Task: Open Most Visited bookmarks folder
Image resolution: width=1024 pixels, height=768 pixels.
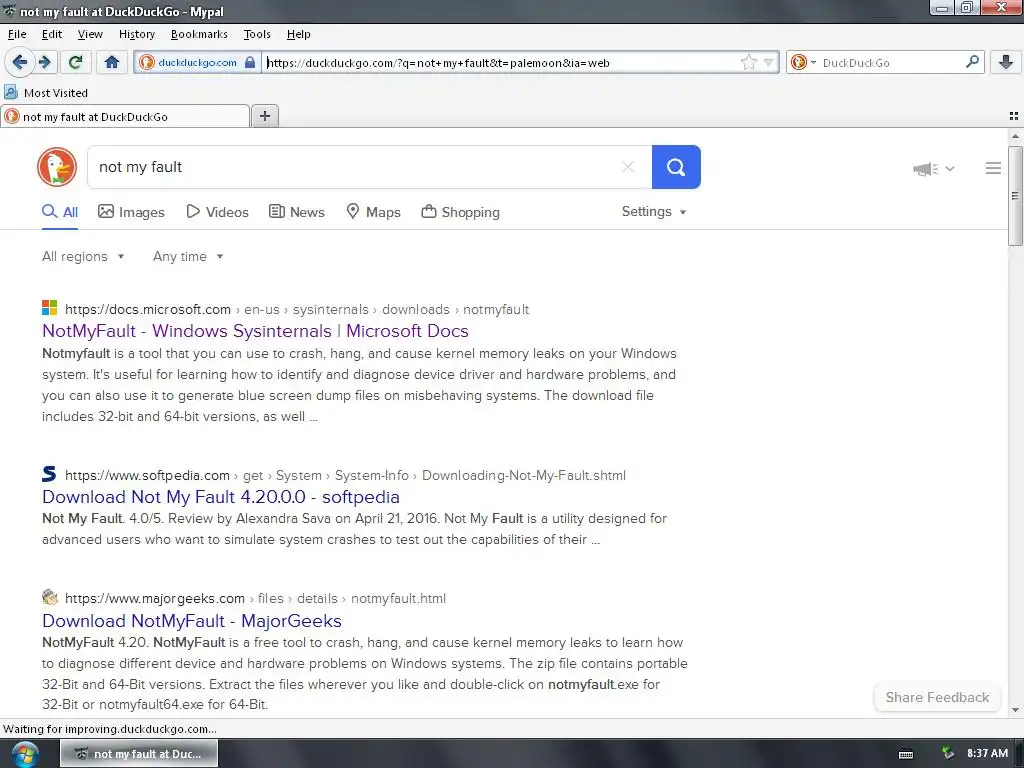Action: click(x=46, y=93)
